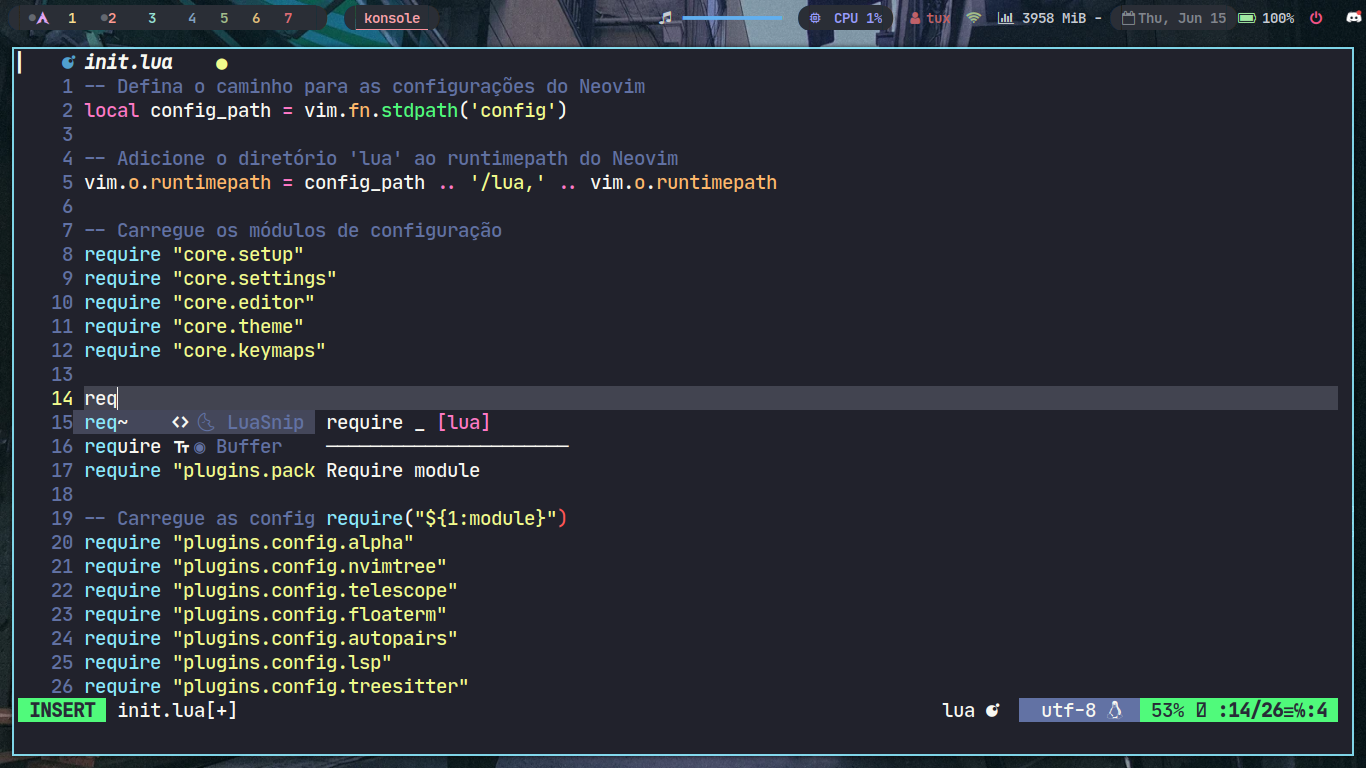
Task: Click the 3958 MiB memory reading
Action: pos(1054,18)
